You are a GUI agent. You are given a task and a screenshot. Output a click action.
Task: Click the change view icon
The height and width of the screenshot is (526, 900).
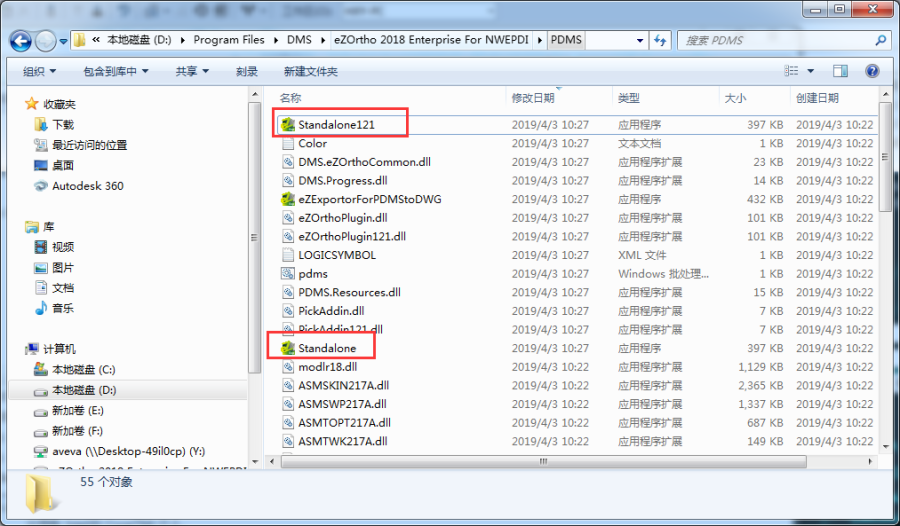792,71
